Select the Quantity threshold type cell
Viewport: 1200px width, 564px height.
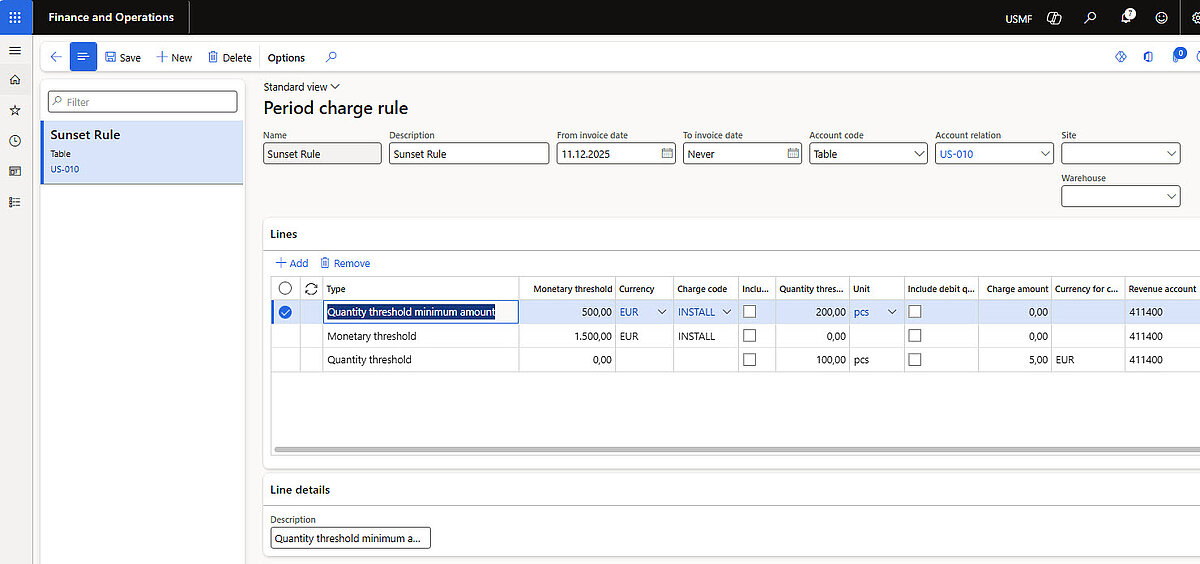[x=420, y=359]
